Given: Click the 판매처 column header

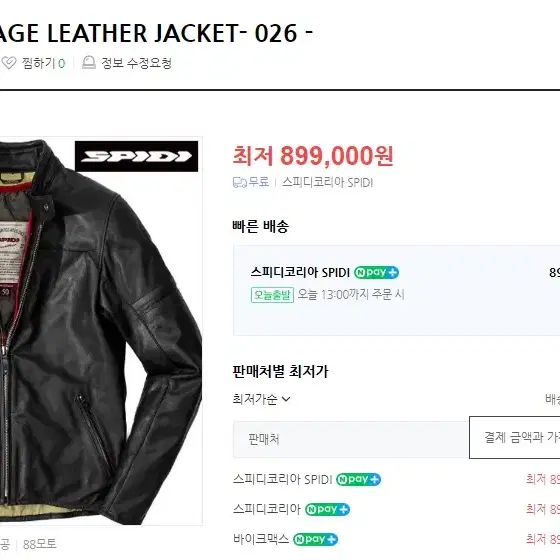Looking at the screenshot, I should (264, 439).
